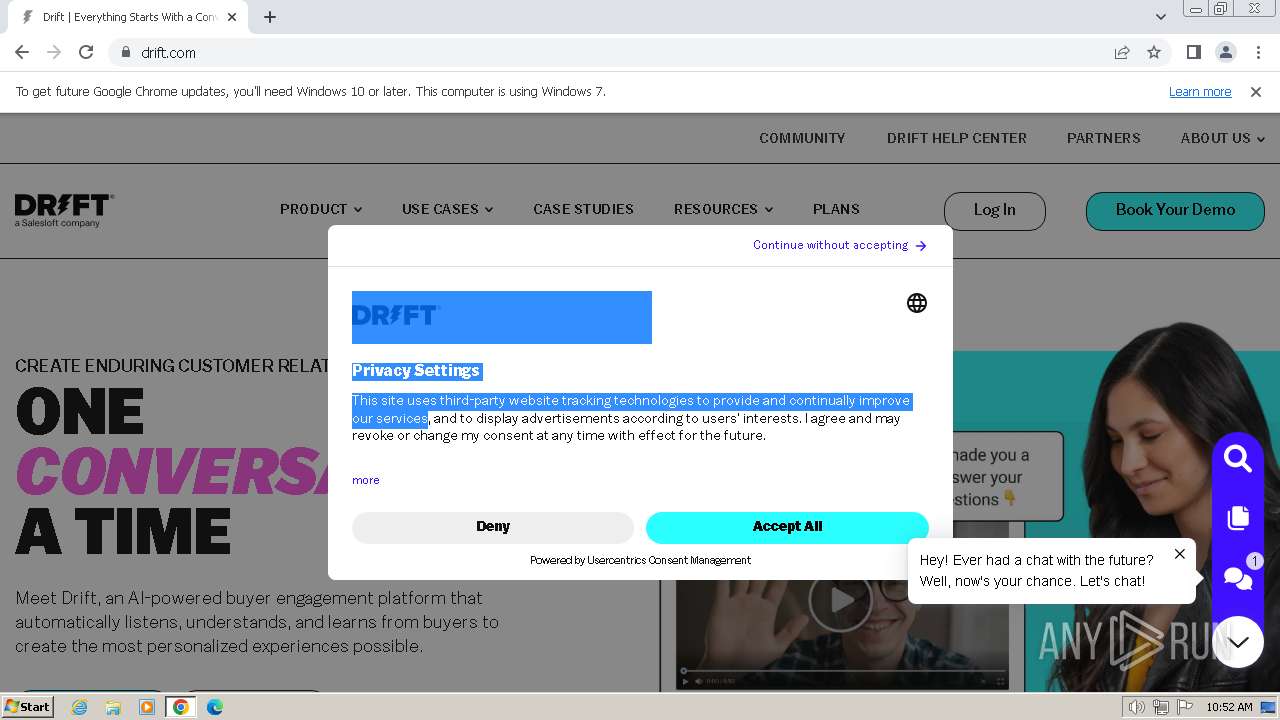Click the Book Your Demo button
The width and height of the screenshot is (1280, 720).
(1175, 210)
